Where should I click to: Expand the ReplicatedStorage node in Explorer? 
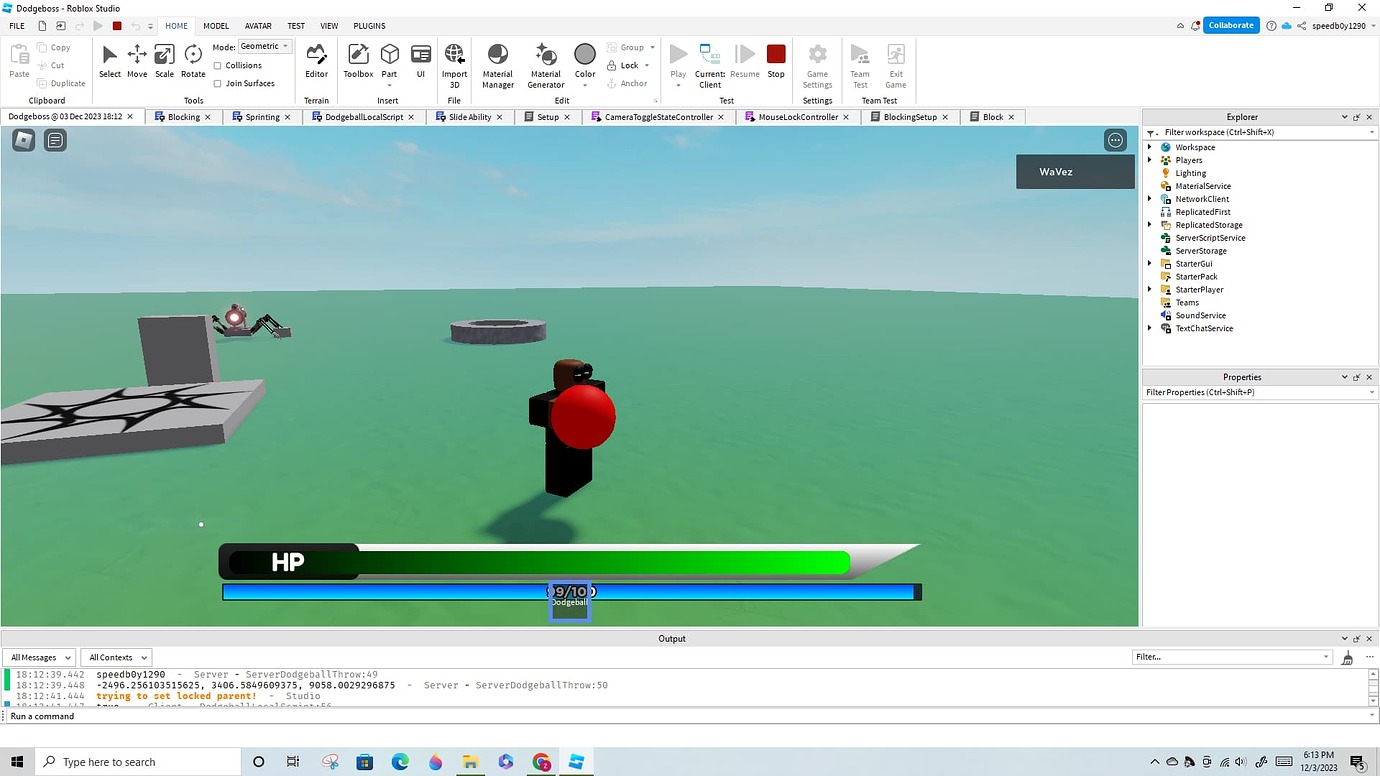coord(1150,225)
